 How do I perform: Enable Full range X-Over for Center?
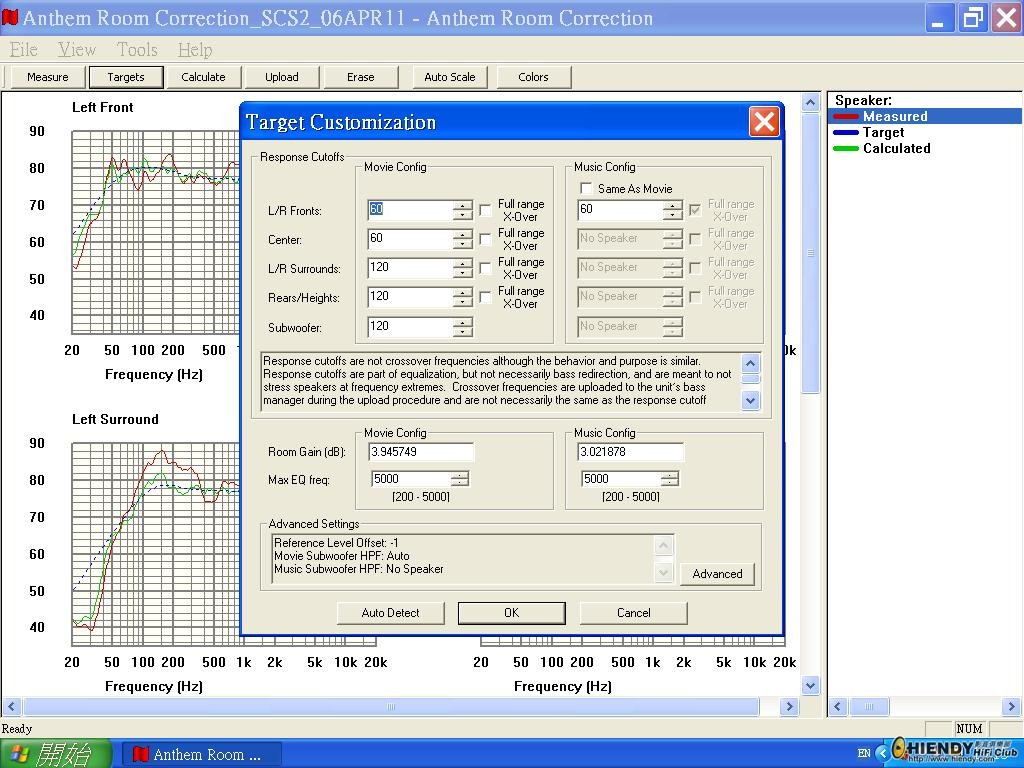click(485, 239)
